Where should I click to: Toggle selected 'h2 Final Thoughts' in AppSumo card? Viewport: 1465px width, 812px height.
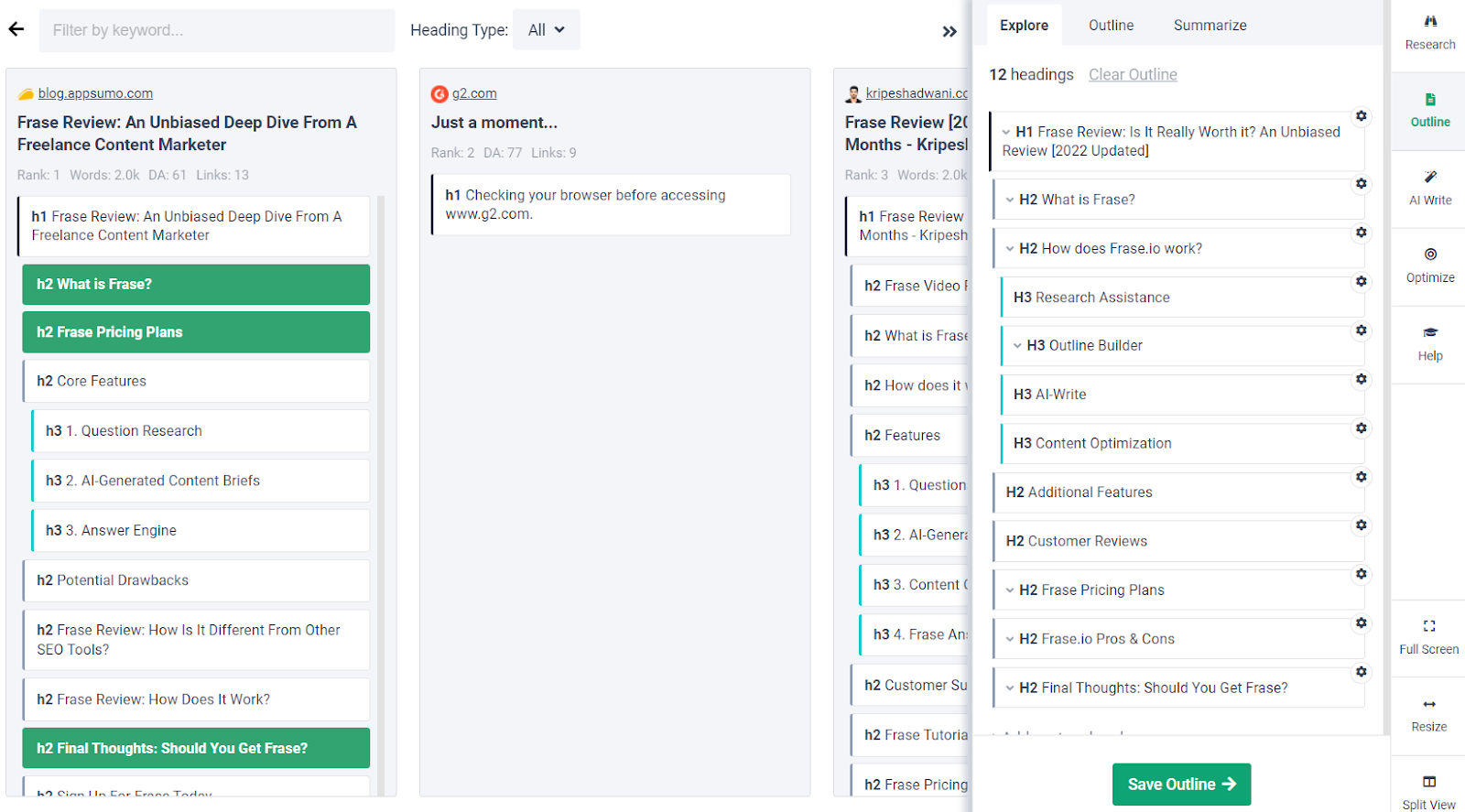click(x=196, y=748)
